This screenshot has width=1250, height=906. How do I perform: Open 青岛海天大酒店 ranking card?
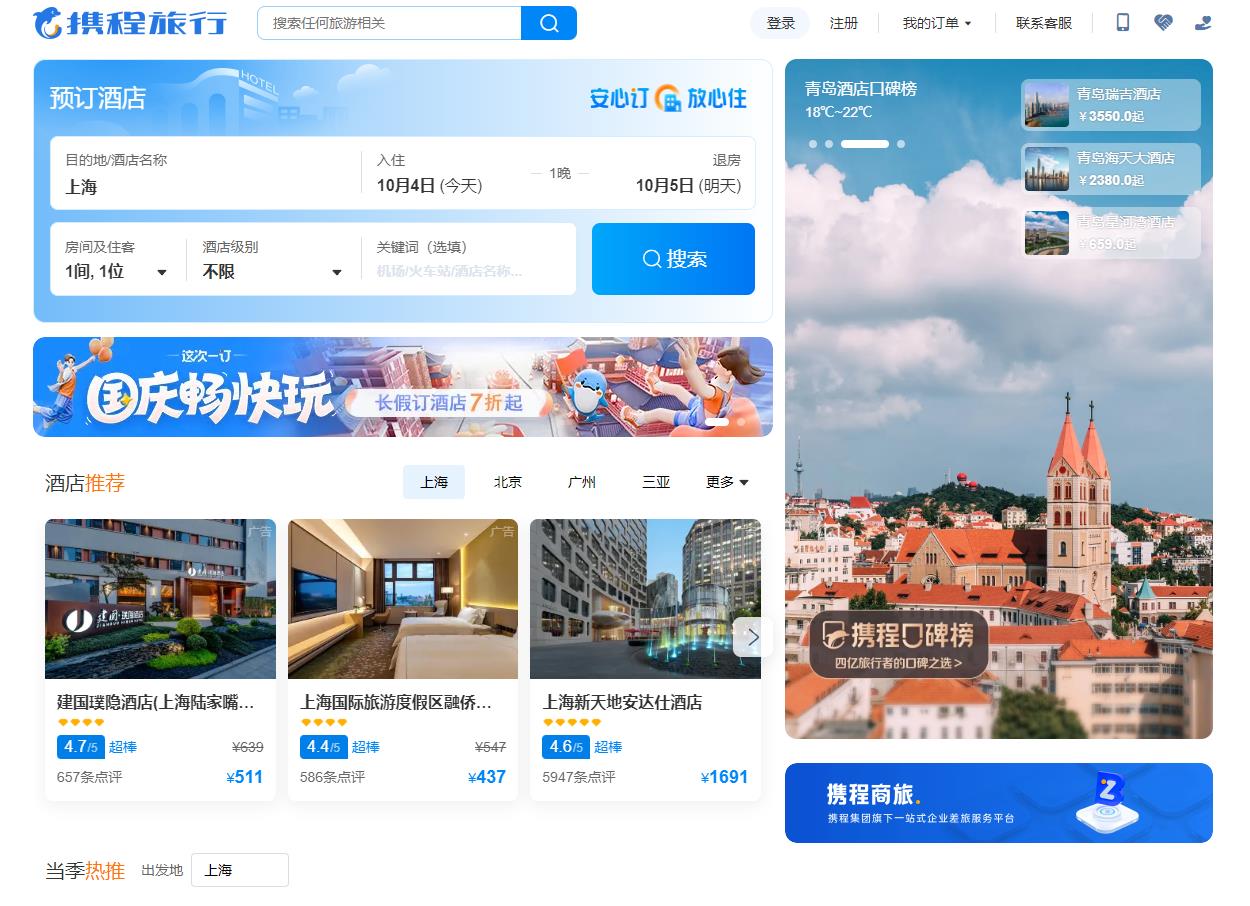[x=1111, y=169]
